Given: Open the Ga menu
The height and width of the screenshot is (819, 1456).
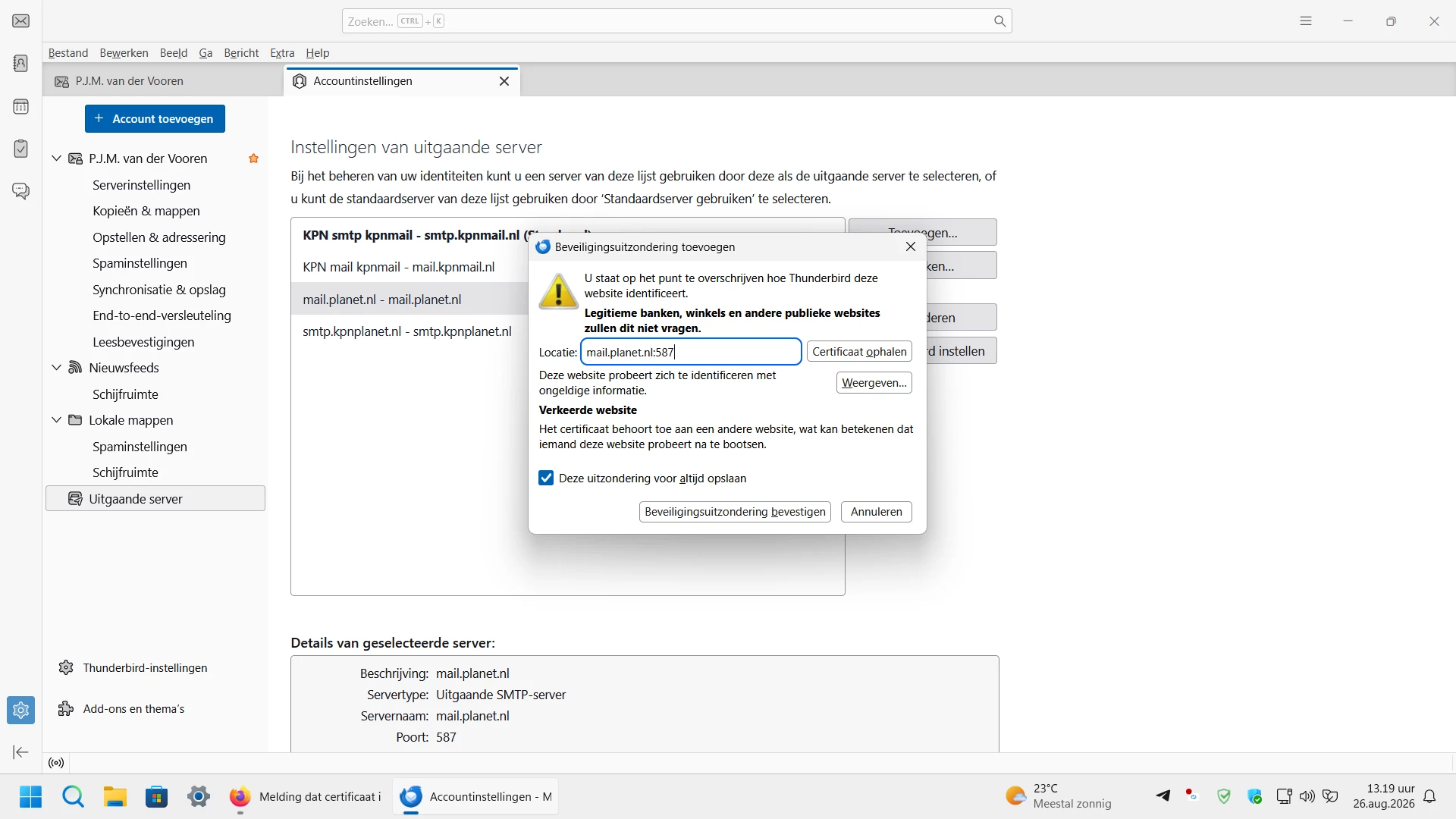Looking at the screenshot, I should [206, 53].
